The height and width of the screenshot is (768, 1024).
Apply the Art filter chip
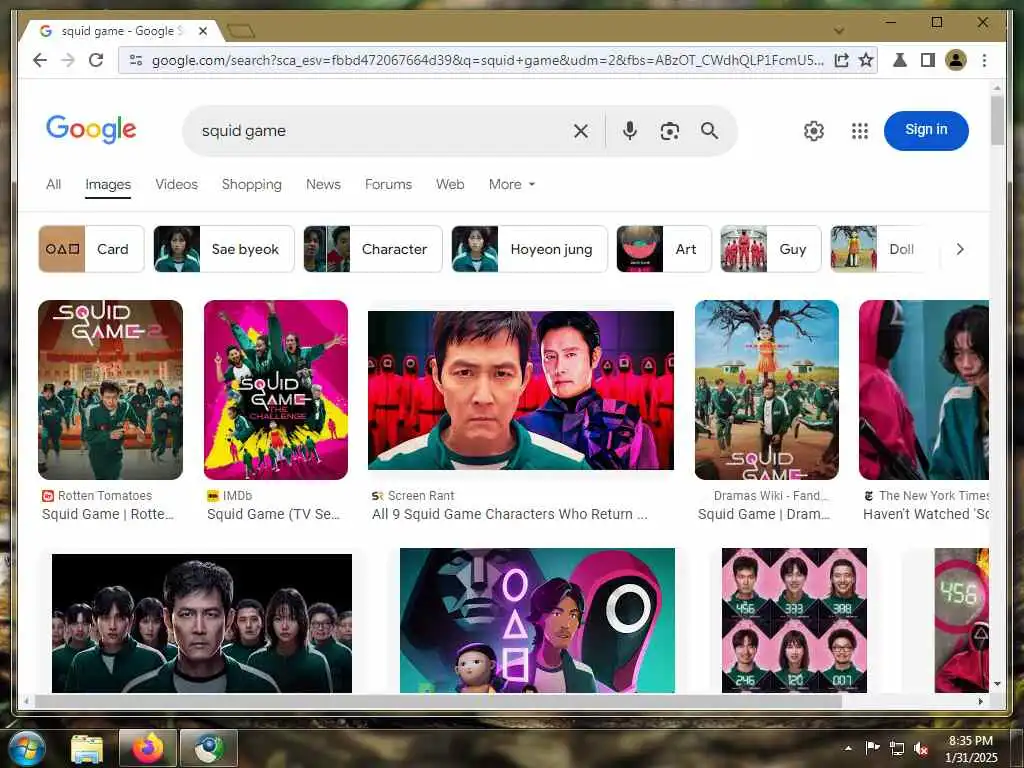[664, 249]
